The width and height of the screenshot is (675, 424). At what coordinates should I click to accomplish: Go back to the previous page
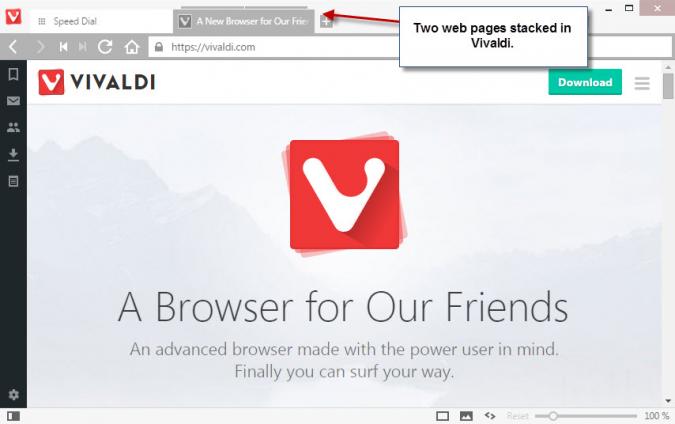tap(13, 46)
